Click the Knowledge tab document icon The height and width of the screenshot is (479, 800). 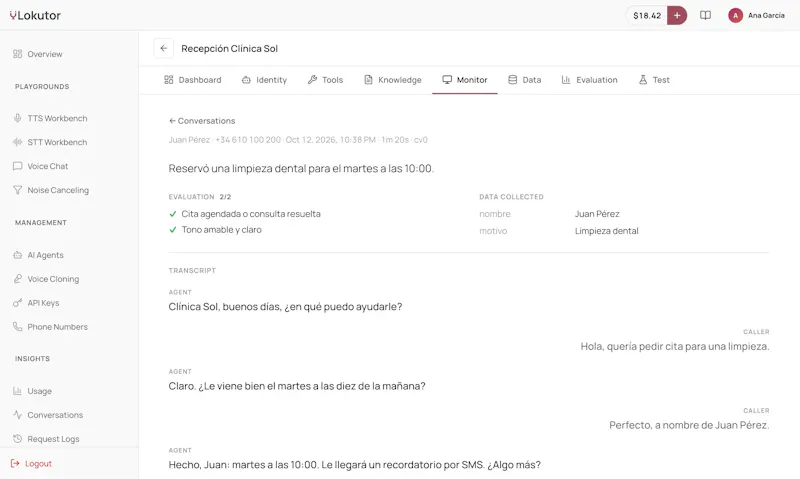point(368,80)
